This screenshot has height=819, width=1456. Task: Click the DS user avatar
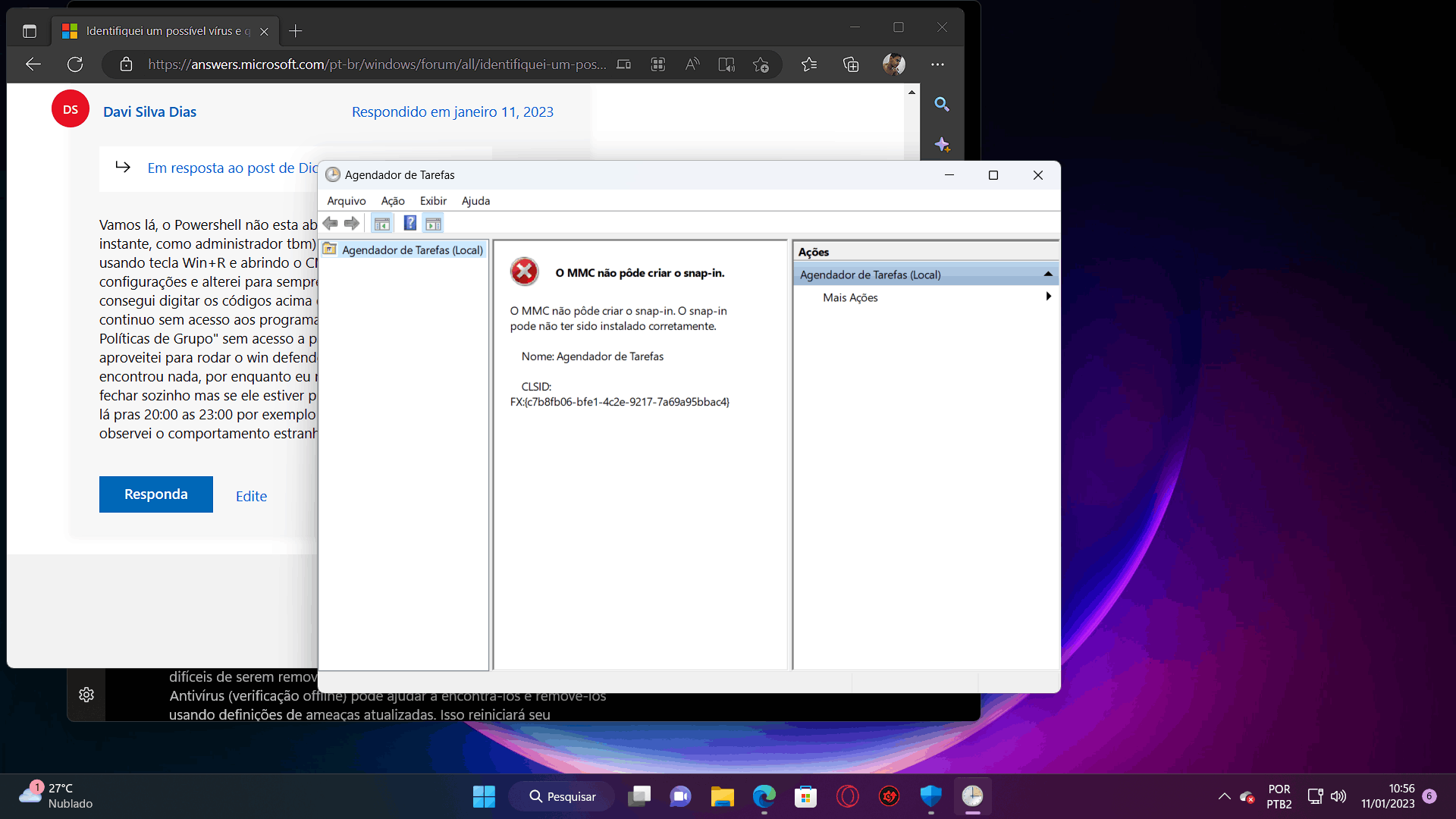[71, 109]
